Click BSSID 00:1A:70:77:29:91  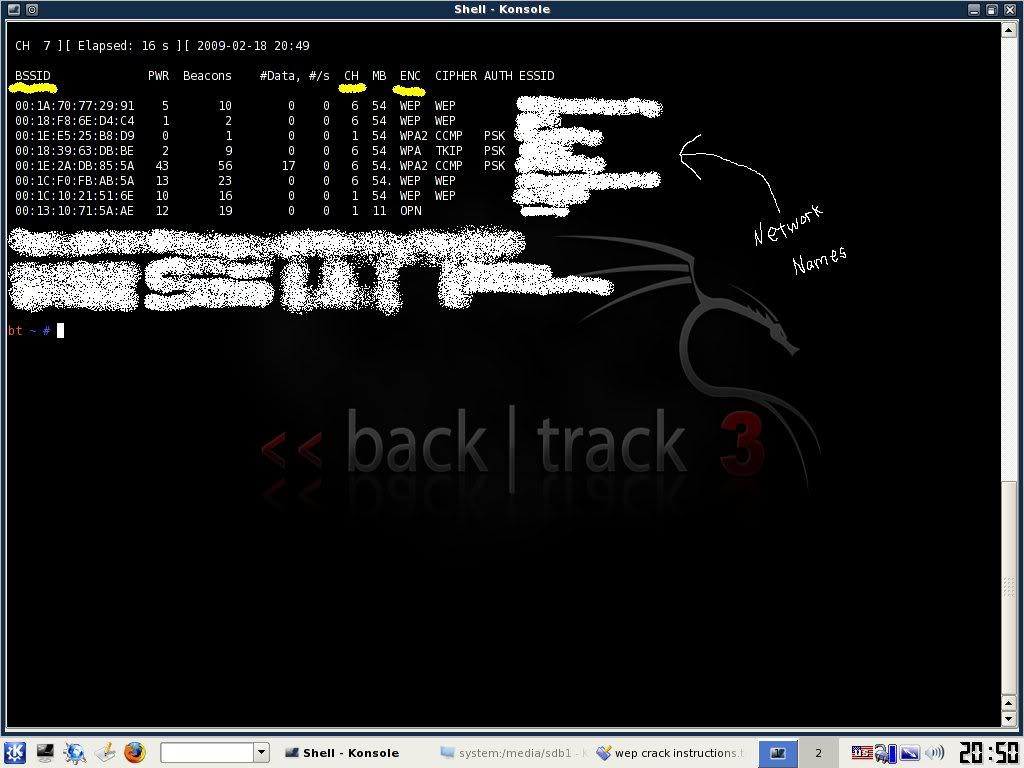click(74, 105)
